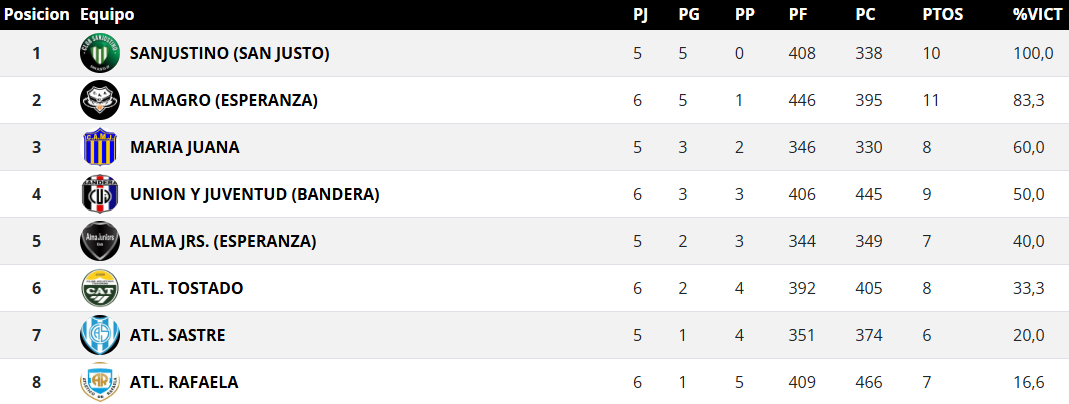Viewport: 1069px width, 404px height.
Task: Click Sanjustino's 100,0 win percentage cell
Action: click(1033, 53)
